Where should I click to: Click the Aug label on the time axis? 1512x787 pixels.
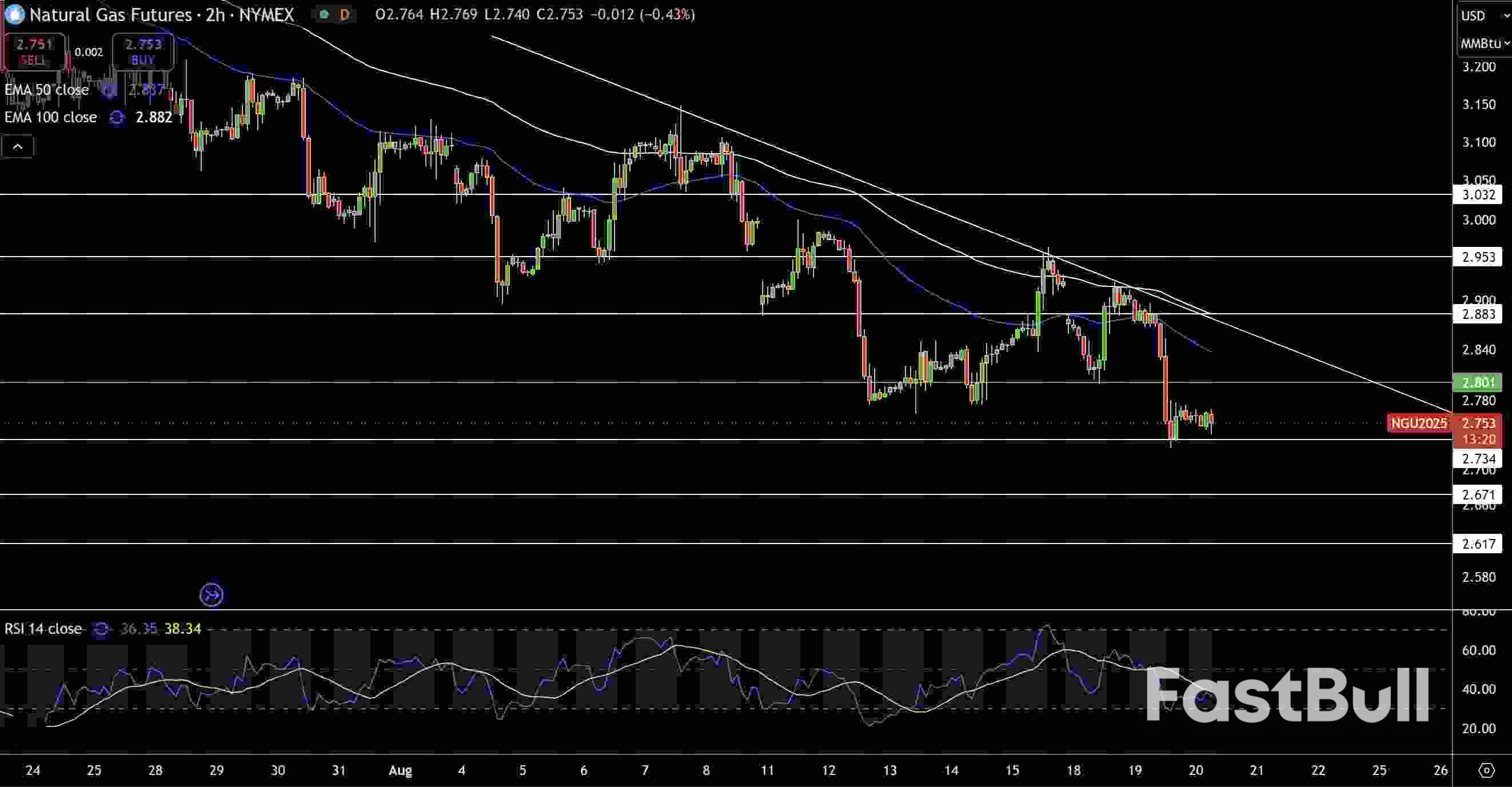tap(401, 771)
